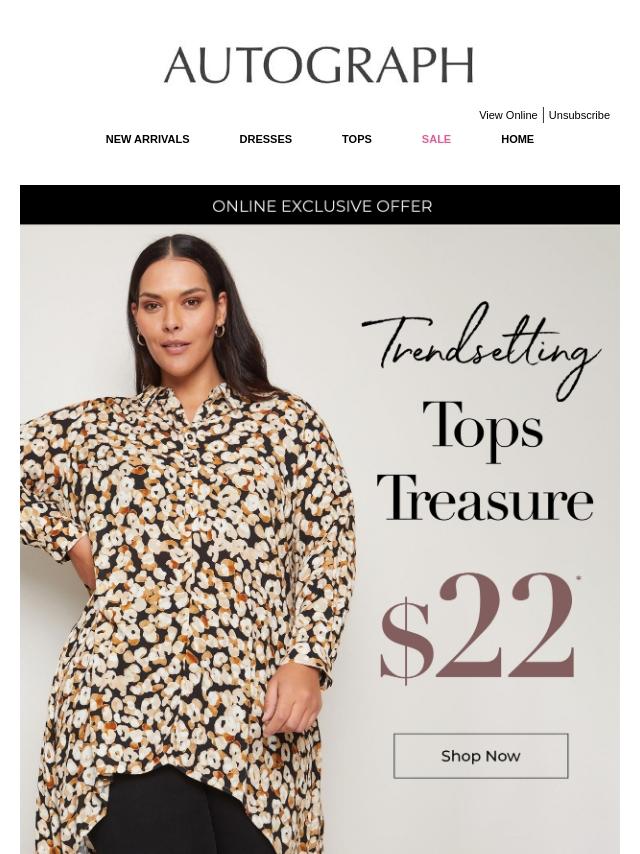Click the model's hoop earring
The width and height of the screenshot is (640, 854).
click(220, 331)
